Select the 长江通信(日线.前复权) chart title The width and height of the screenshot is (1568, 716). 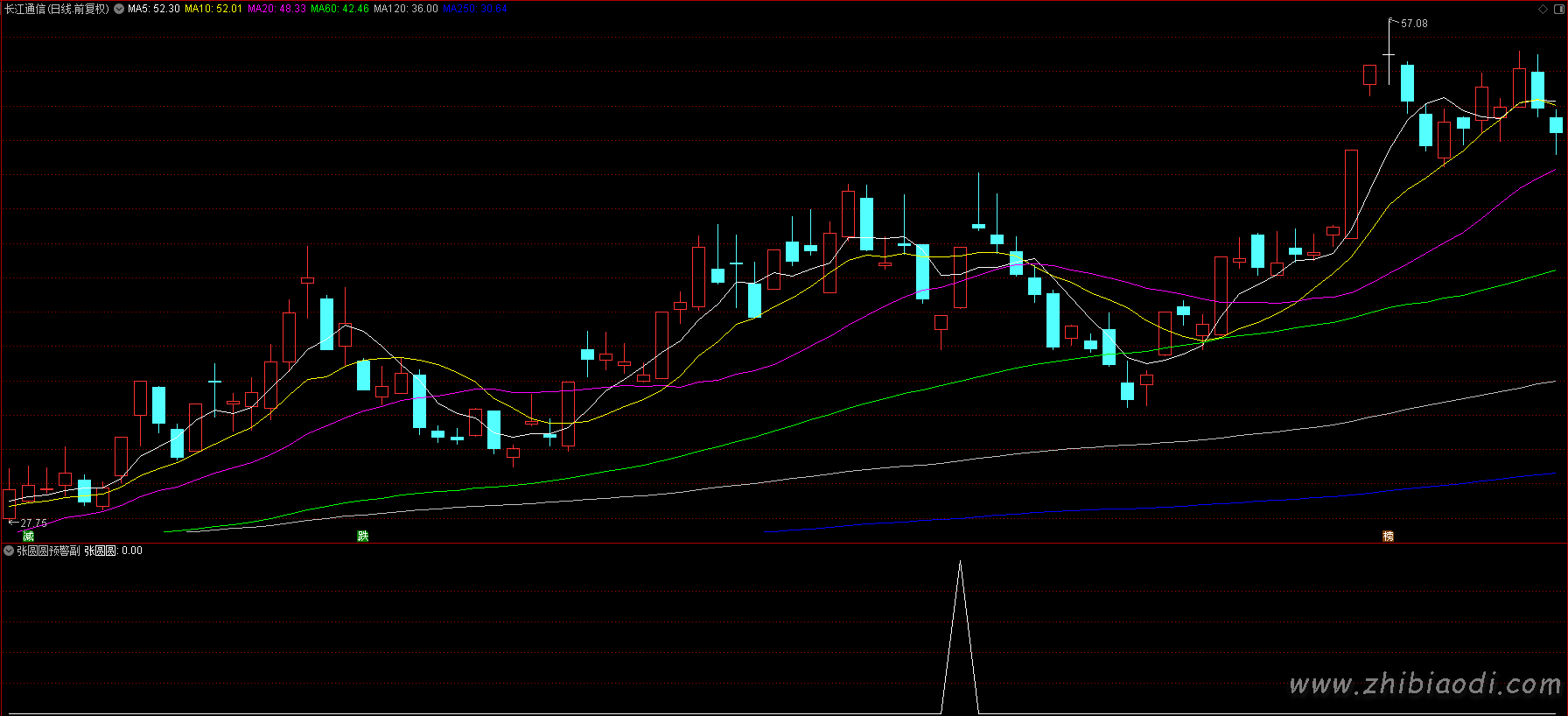tap(57, 9)
